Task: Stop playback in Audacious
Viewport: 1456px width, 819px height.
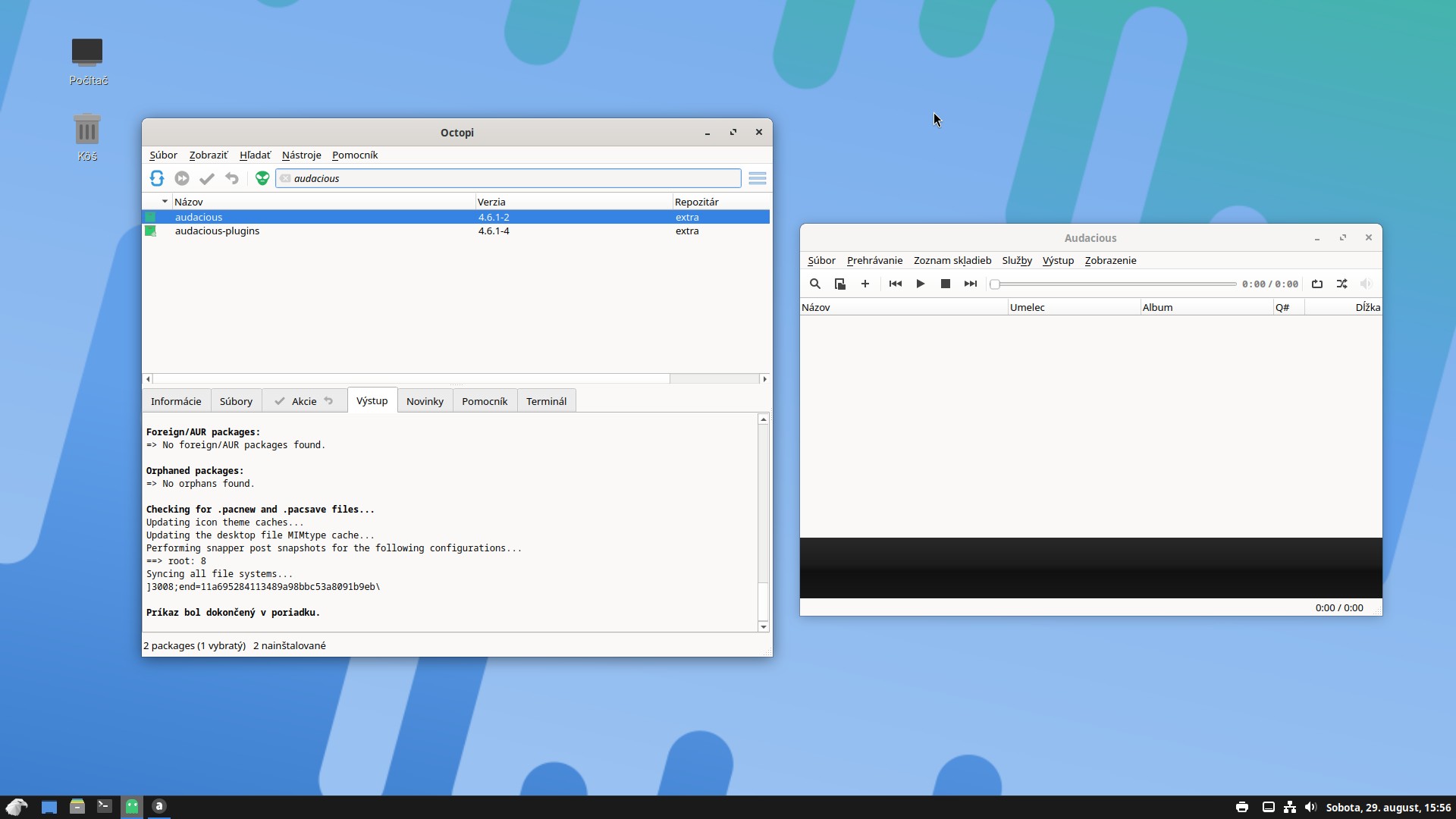Action: point(946,284)
